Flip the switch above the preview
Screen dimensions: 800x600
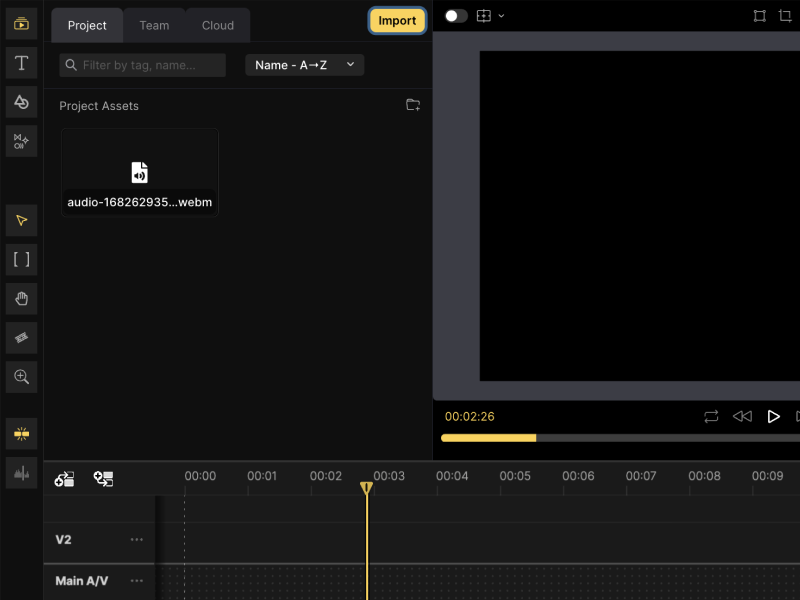(456, 16)
